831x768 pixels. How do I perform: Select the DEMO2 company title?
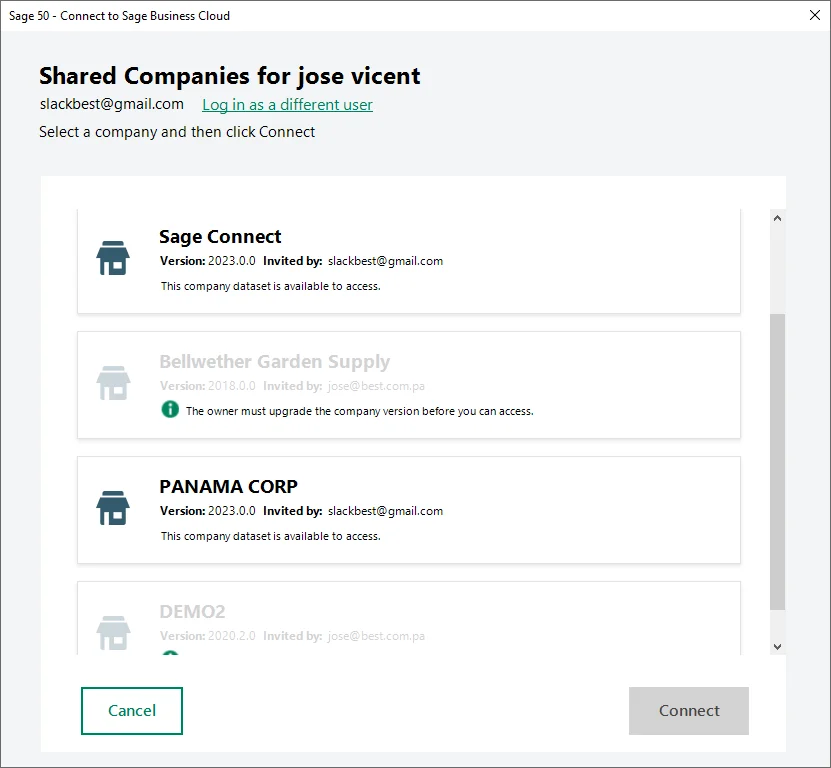(x=192, y=612)
